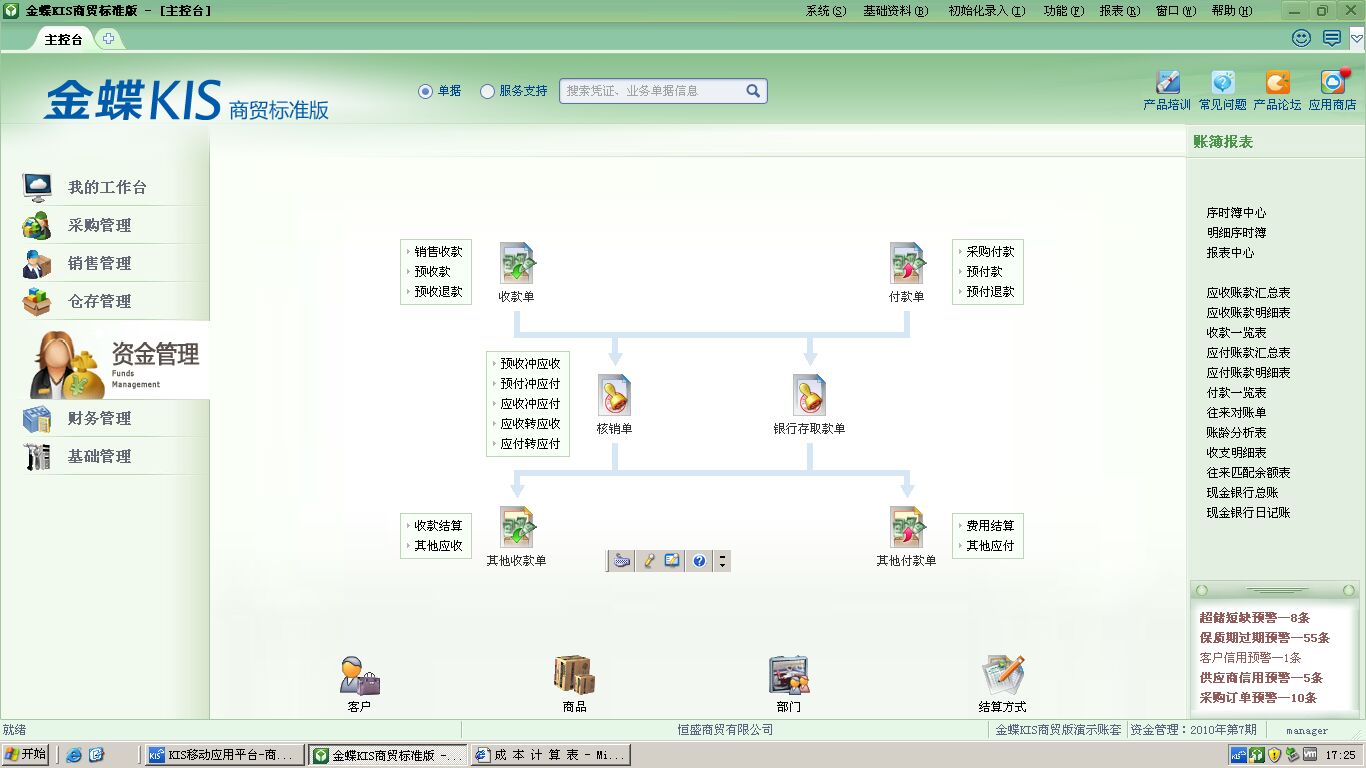Open the 银行存取款单 icon
The height and width of the screenshot is (768, 1366).
point(808,396)
